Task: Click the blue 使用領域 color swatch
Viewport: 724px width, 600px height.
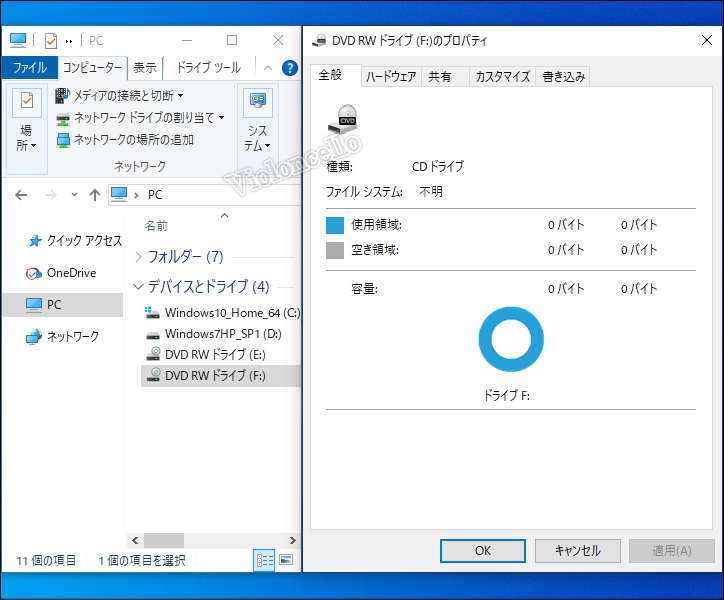Action: point(335,225)
